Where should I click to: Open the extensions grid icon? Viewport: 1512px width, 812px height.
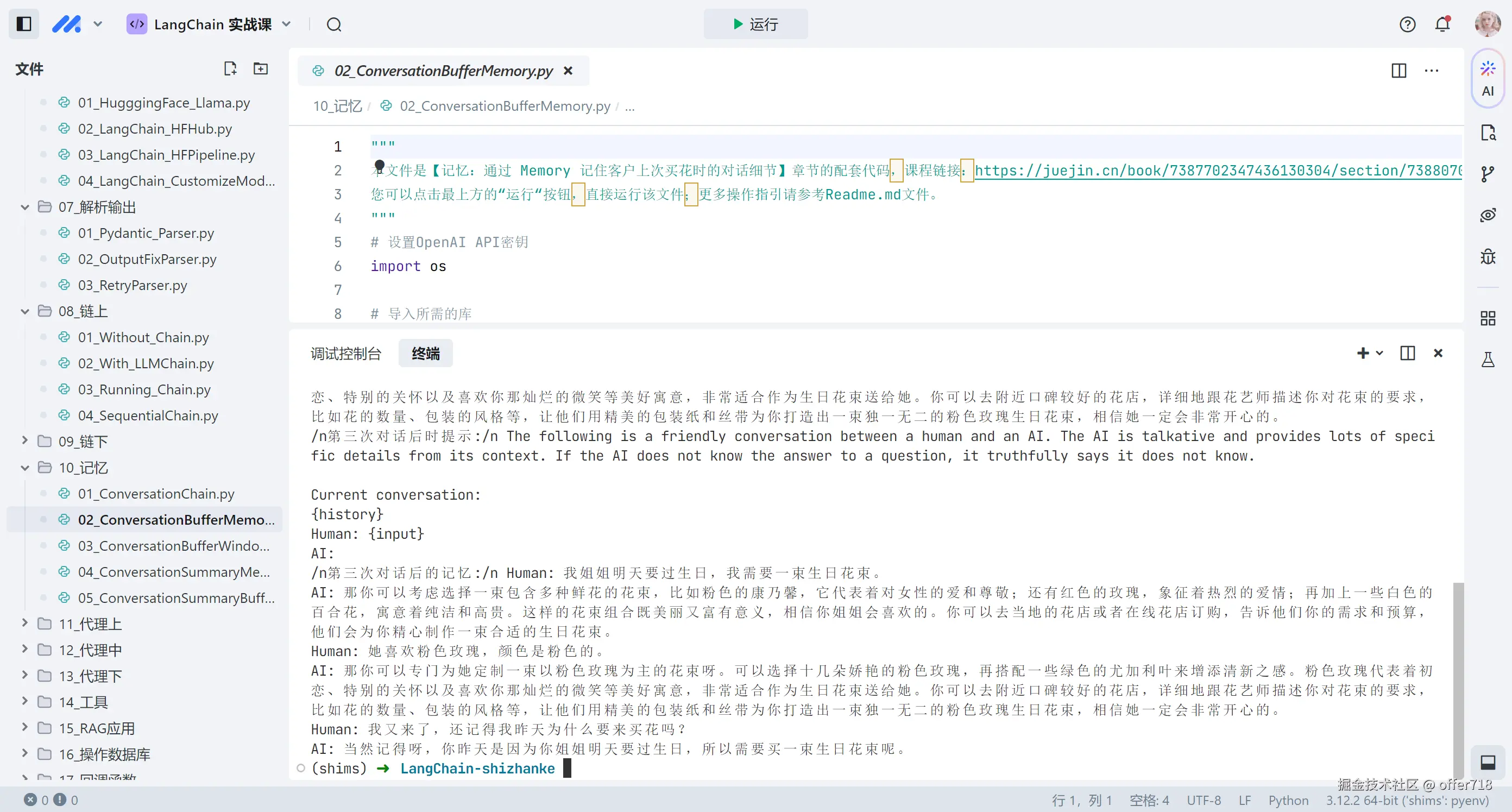(x=1487, y=318)
